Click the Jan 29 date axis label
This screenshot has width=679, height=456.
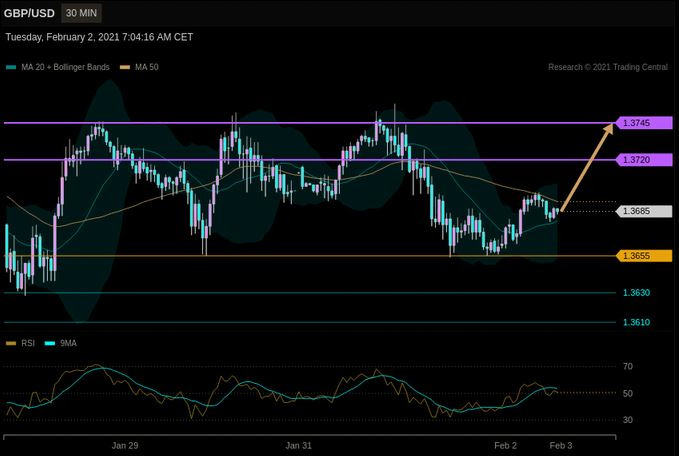pos(125,446)
